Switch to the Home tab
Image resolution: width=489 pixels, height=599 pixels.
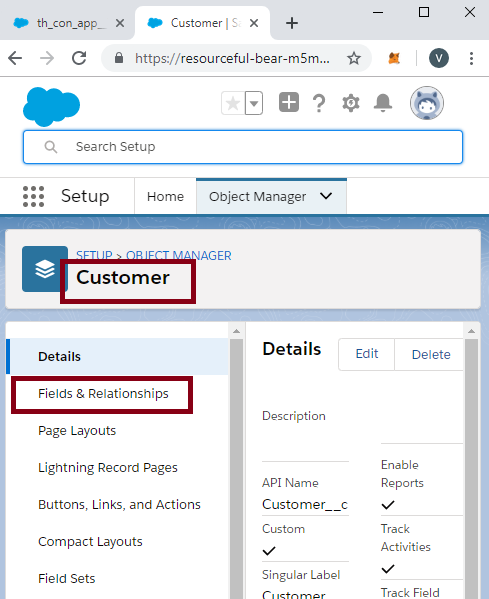click(x=165, y=196)
